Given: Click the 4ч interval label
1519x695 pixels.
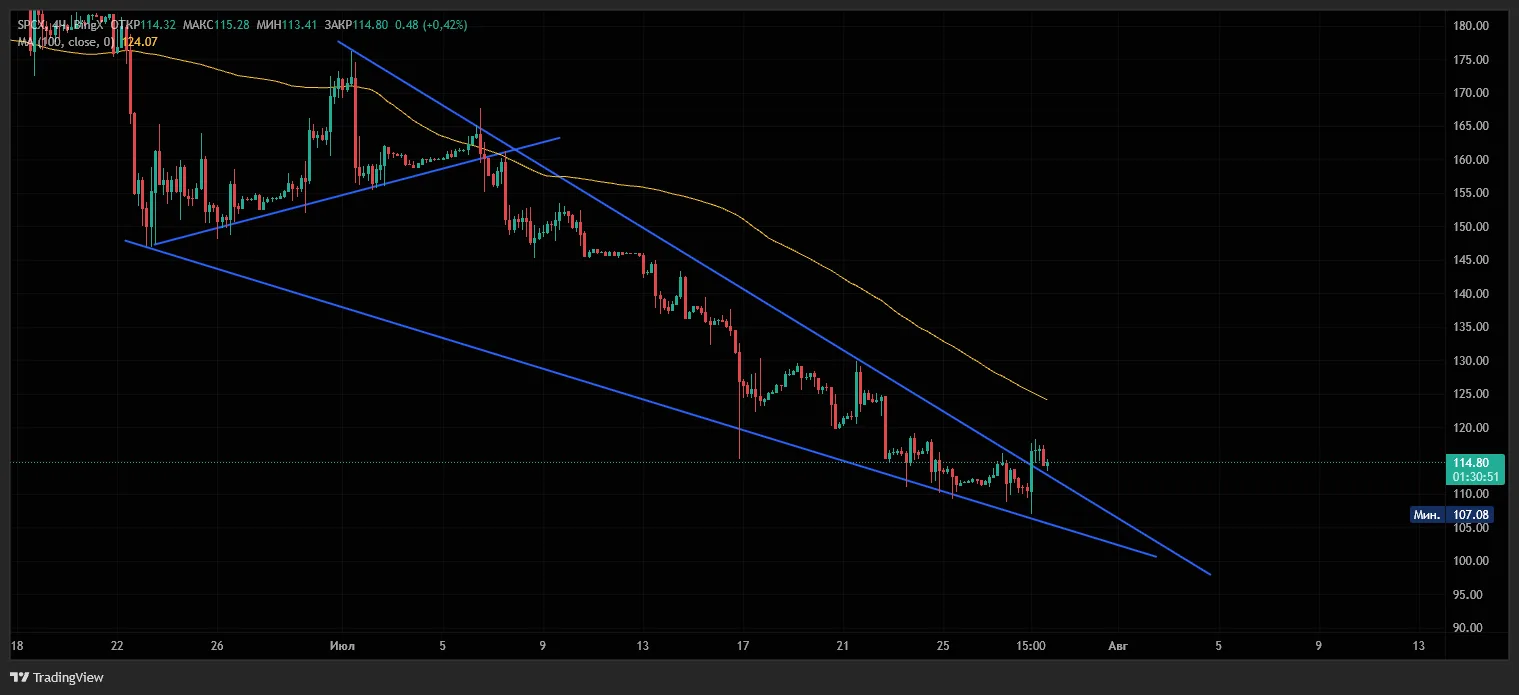Looking at the screenshot, I should click(59, 24).
